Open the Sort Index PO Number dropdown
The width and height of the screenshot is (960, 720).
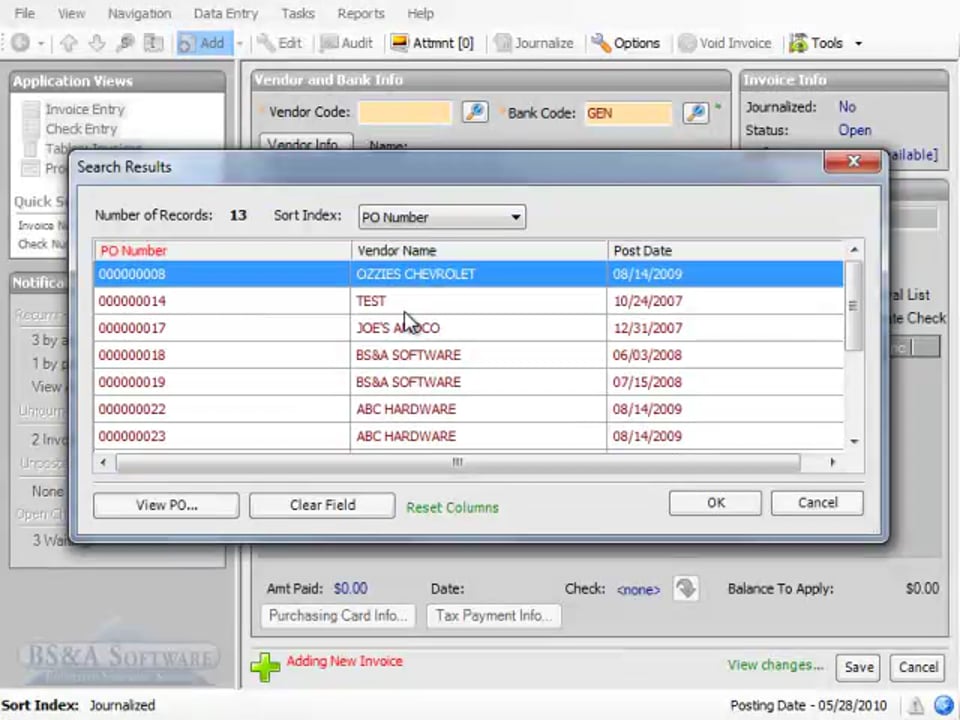pos(442,217)
